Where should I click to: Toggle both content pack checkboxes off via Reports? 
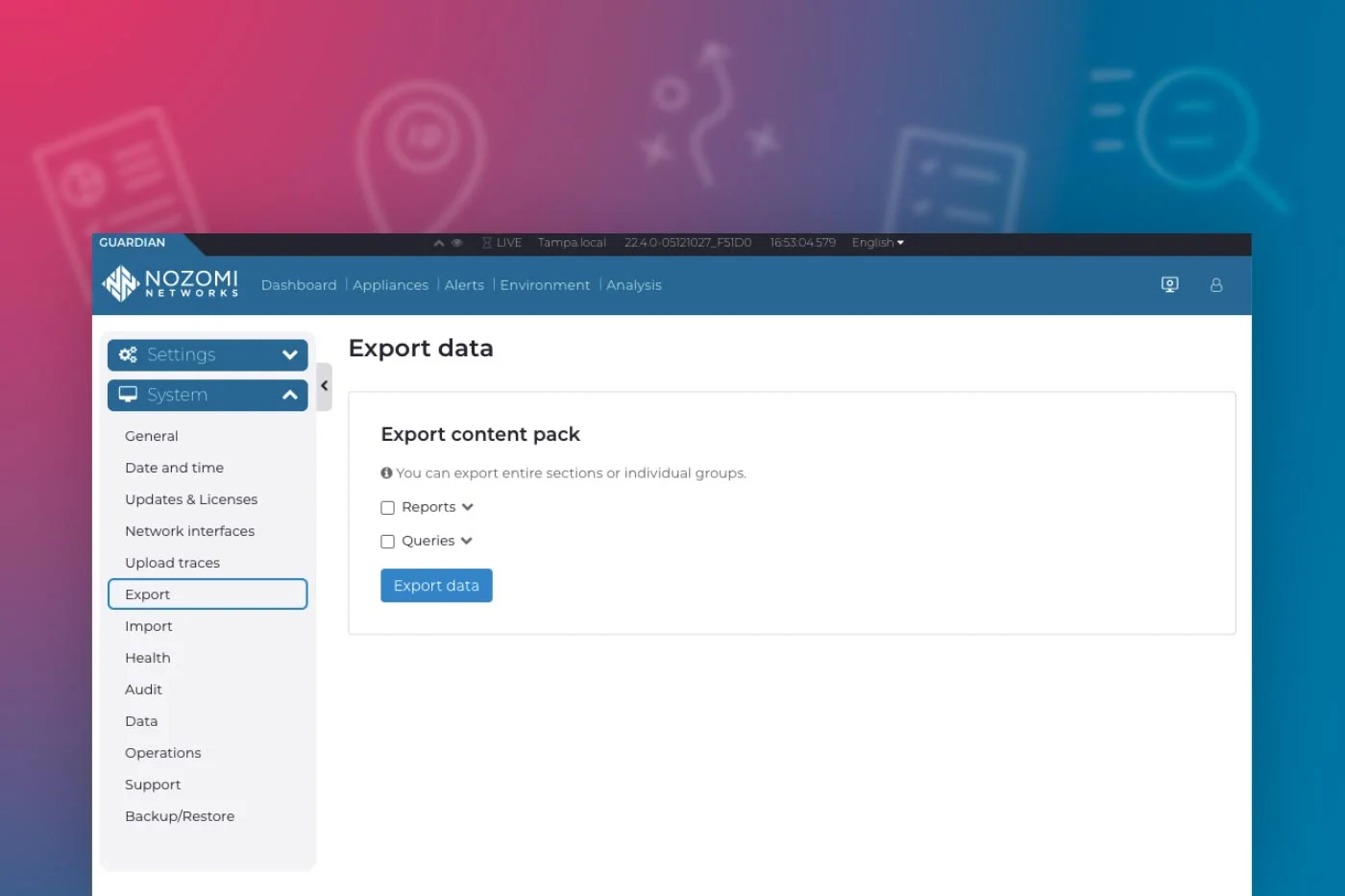tap(387, 507)
